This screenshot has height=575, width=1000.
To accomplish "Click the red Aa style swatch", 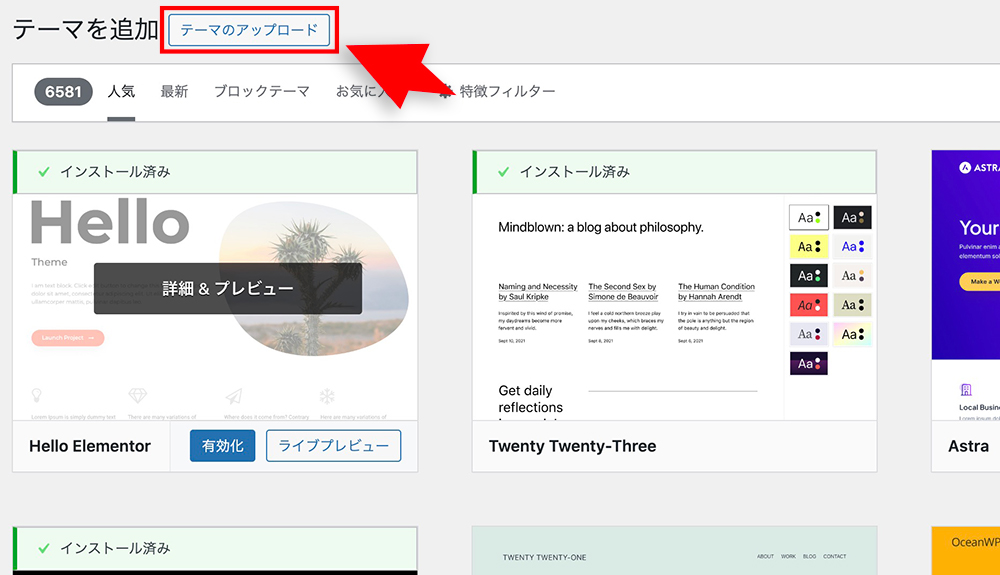I will (x=809, y=305).
